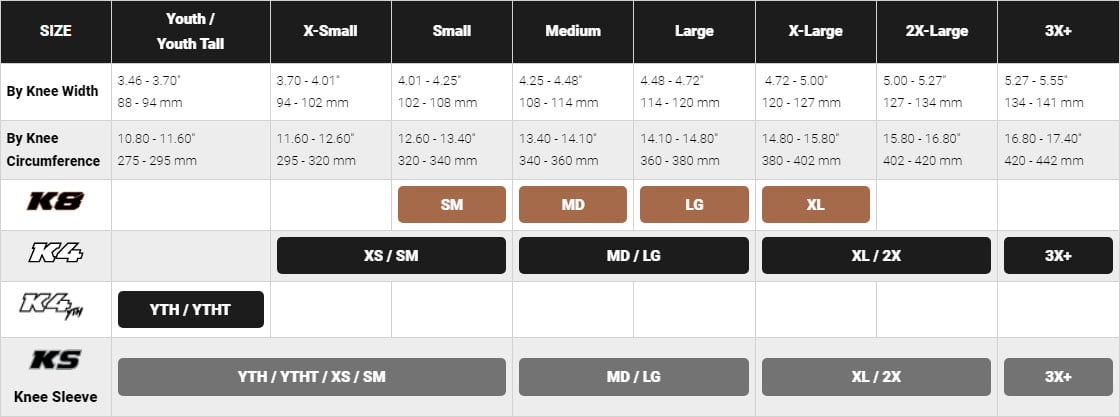Select the K4 3X+ size
Image resolution: width=1120 pixels, height=417 pixels.
coord(1058,255)
